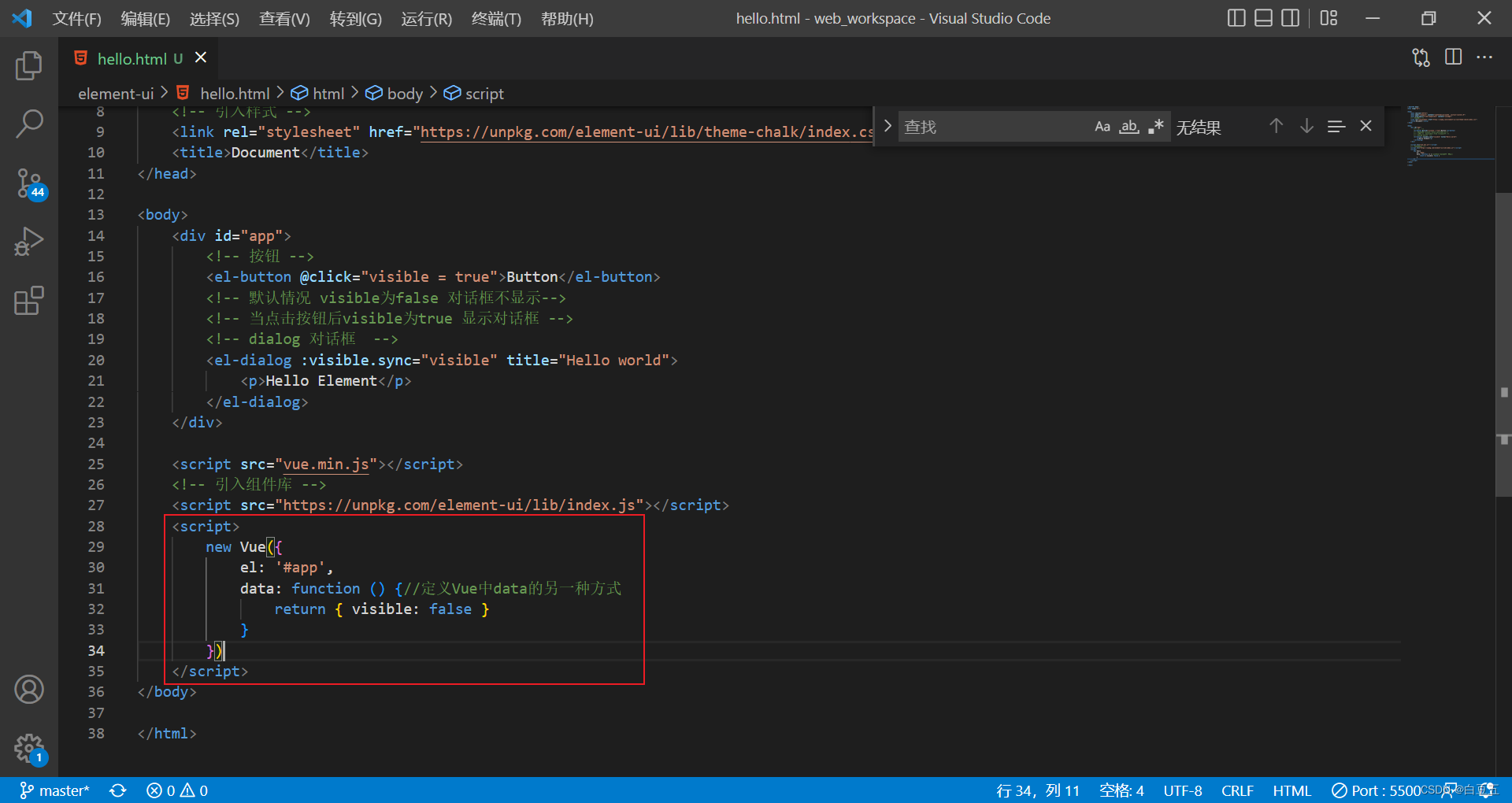Click Port : 5500 Live Server status

pos(1376,790)
